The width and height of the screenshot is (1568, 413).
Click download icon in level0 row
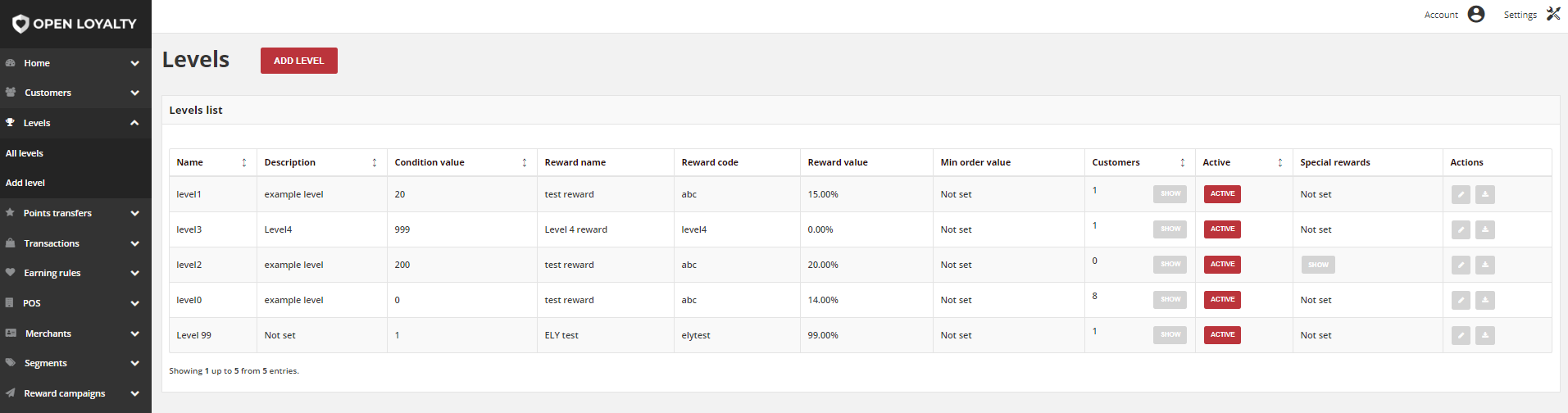1485,300
